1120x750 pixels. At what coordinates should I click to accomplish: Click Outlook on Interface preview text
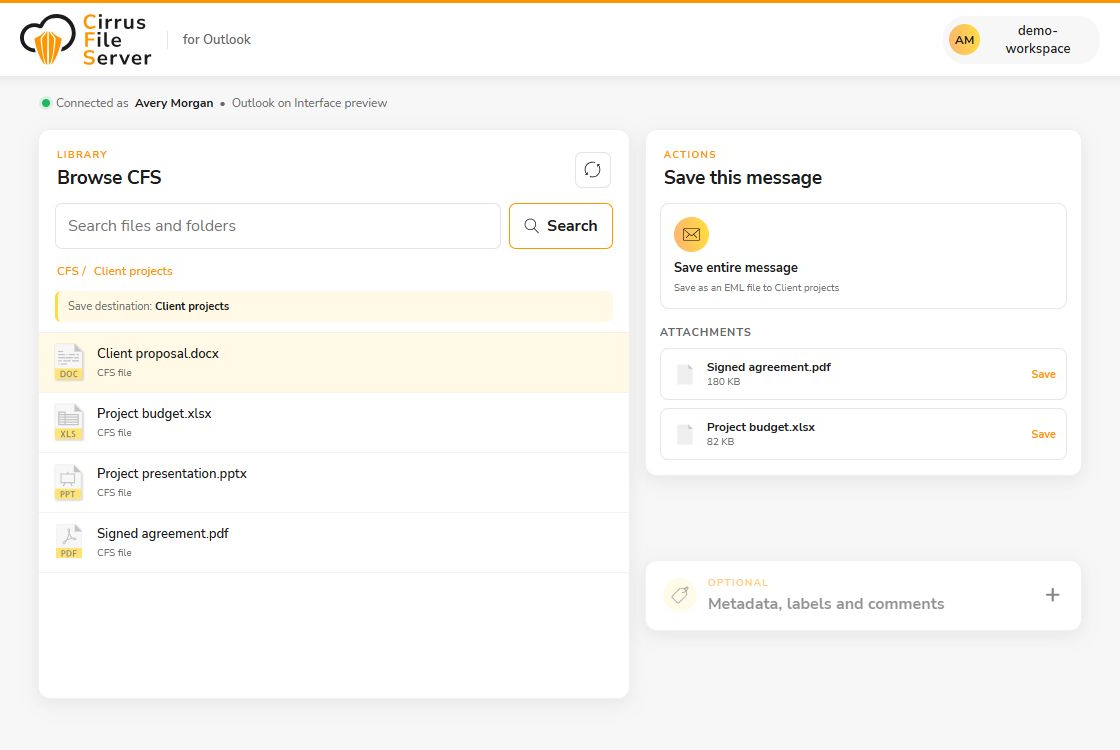pos(309,103)
